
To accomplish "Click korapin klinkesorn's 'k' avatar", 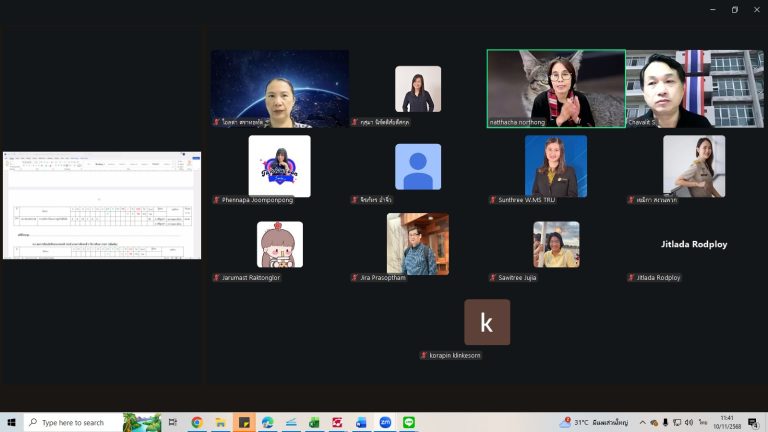I will [487, 322].
